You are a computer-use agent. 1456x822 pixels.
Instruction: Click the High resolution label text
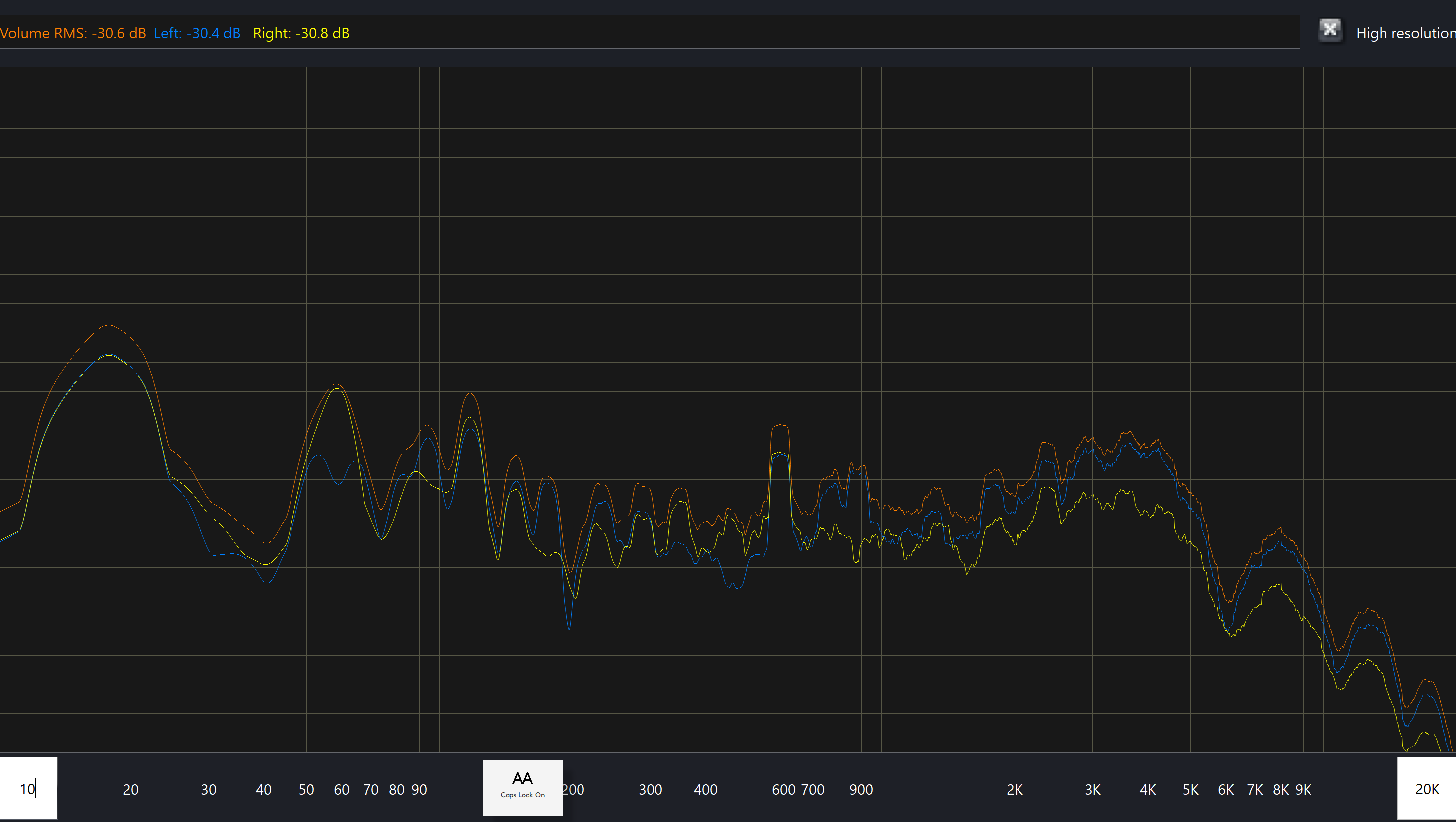[x=1405, y=33]
